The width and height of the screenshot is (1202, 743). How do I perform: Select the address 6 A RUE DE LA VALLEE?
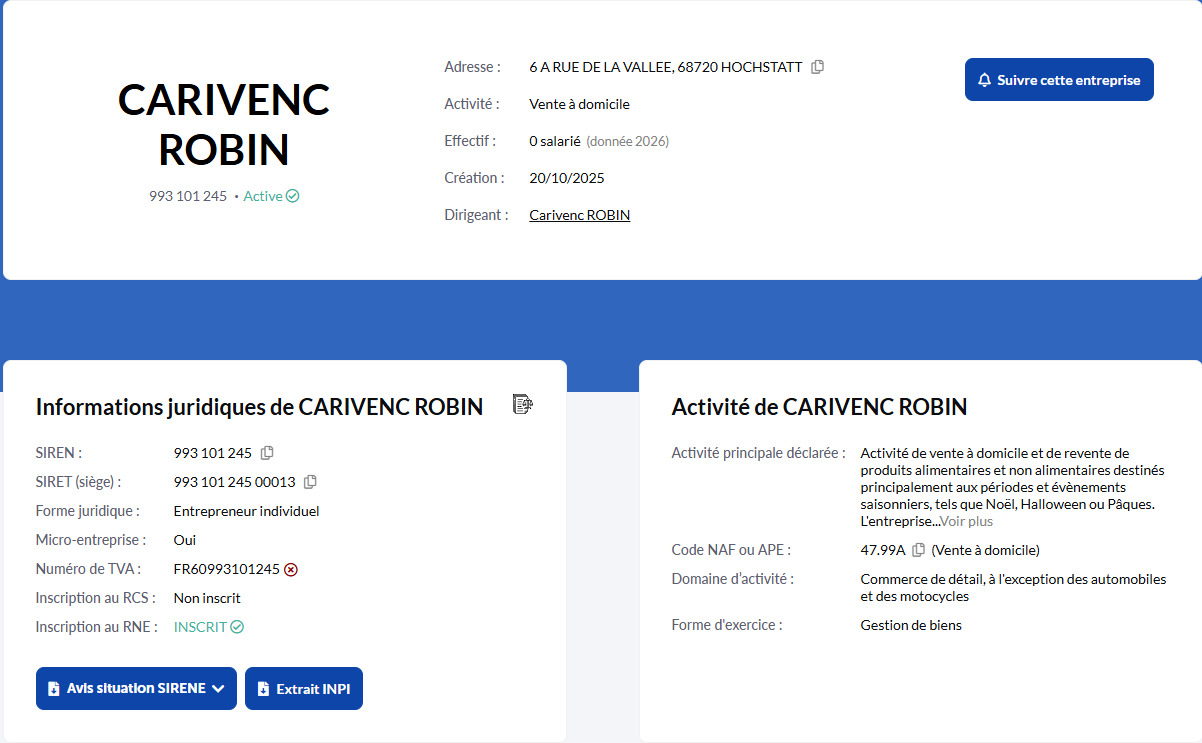(665, 66)
